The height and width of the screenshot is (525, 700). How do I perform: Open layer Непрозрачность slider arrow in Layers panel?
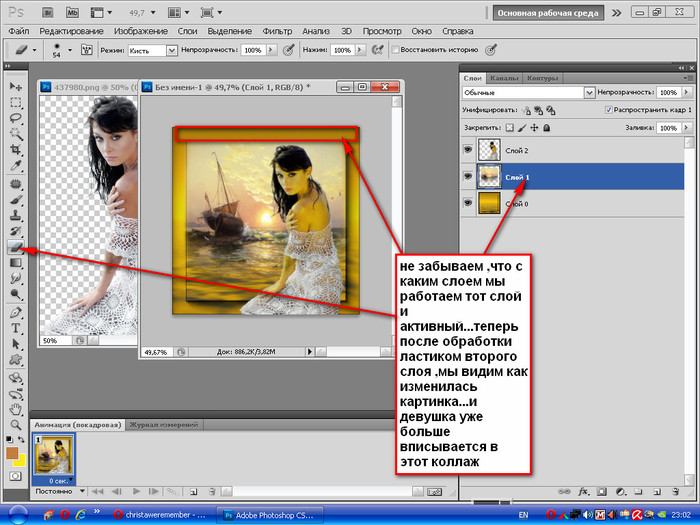click(687, 92)
